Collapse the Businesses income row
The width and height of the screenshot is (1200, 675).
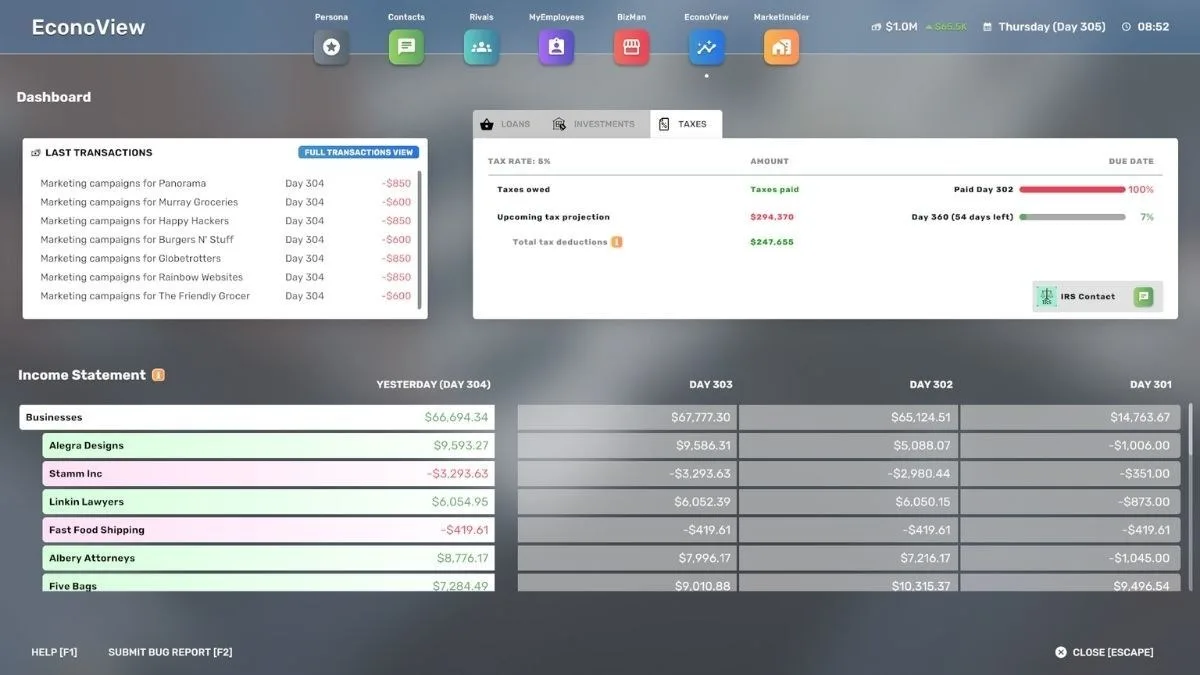[x=257, y=417]
